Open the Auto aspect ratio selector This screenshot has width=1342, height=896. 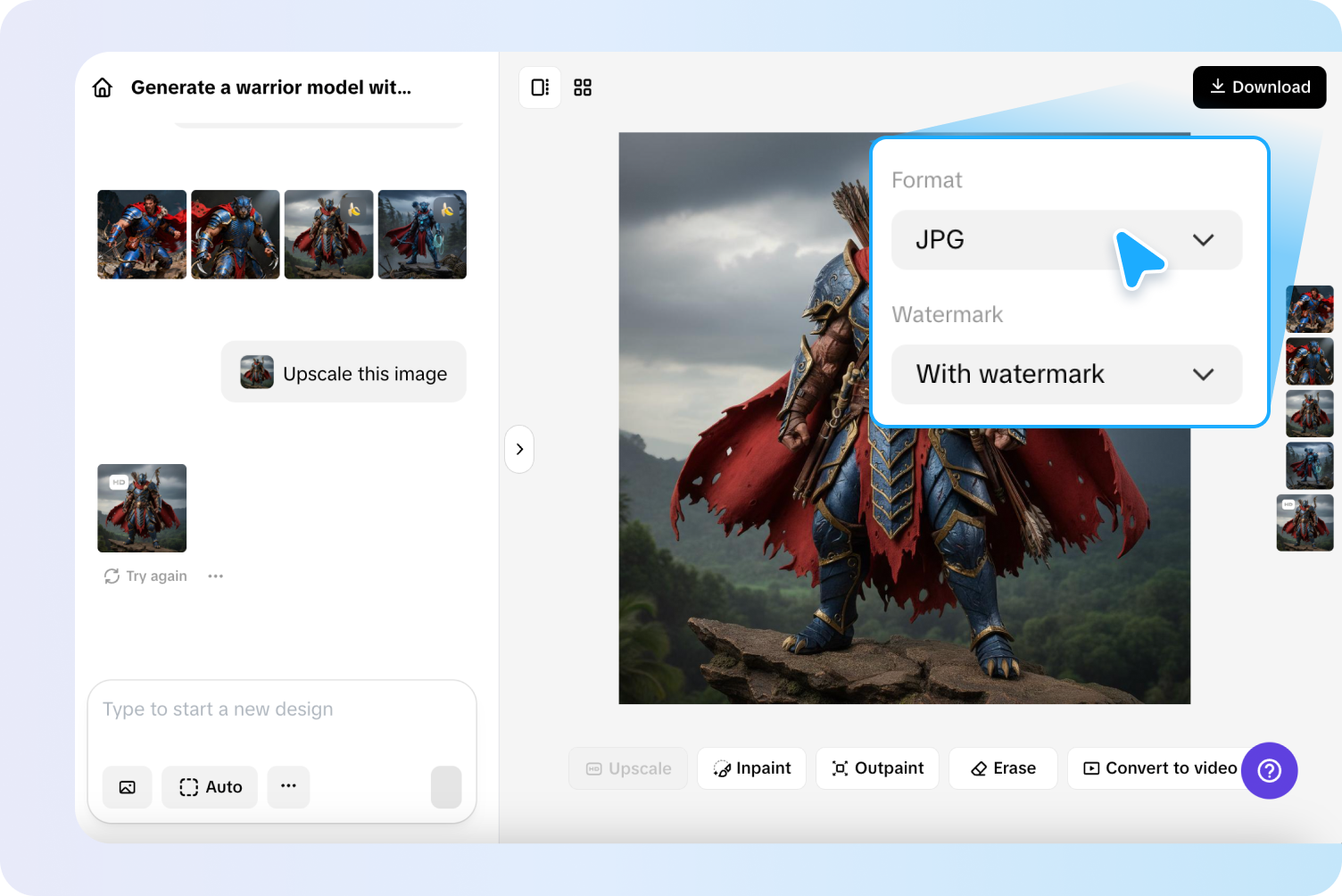coord(210,787)
